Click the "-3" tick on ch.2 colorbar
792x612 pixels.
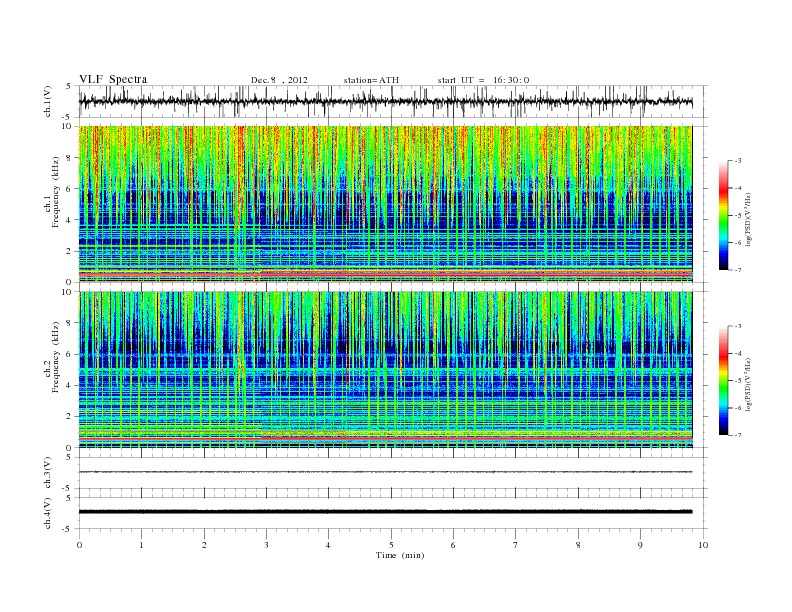738,326
